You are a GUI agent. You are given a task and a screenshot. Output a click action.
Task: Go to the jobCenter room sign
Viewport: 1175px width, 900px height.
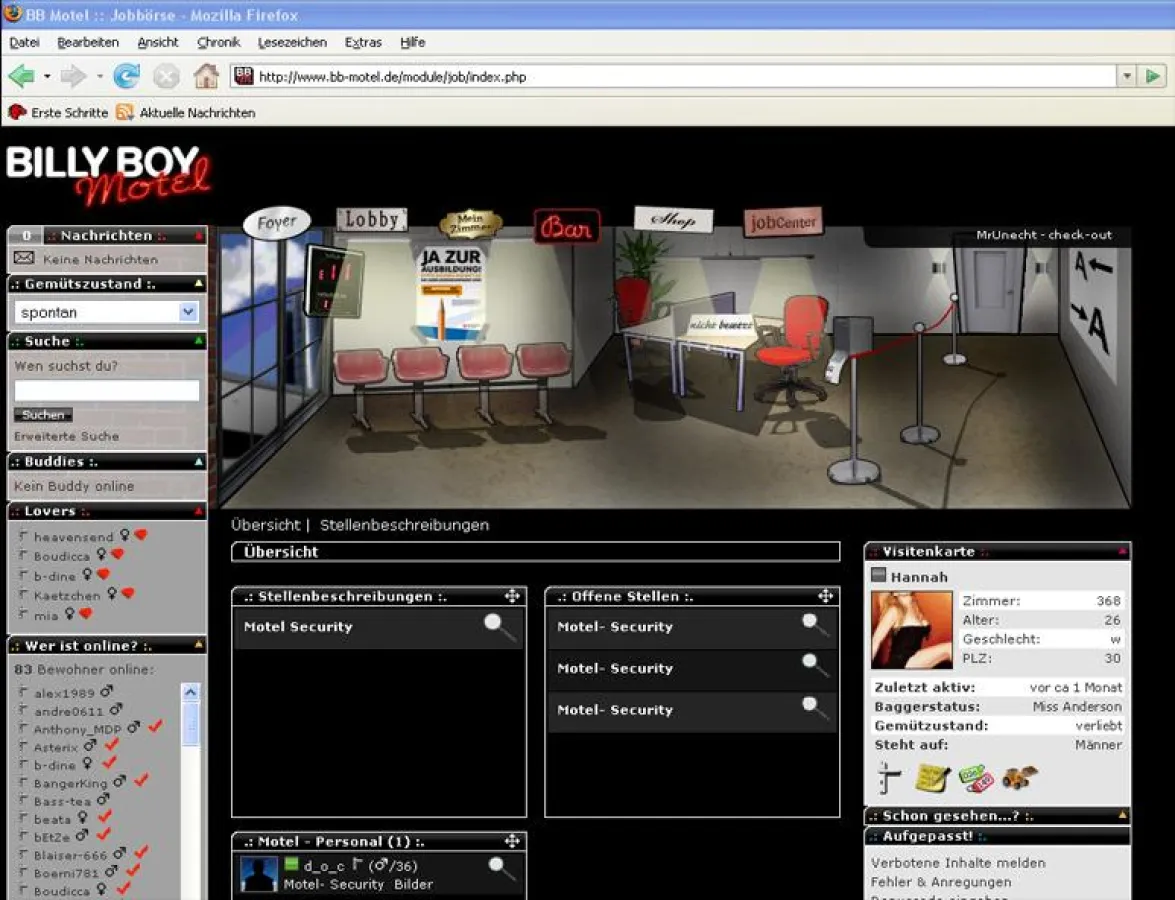[782, 222]
